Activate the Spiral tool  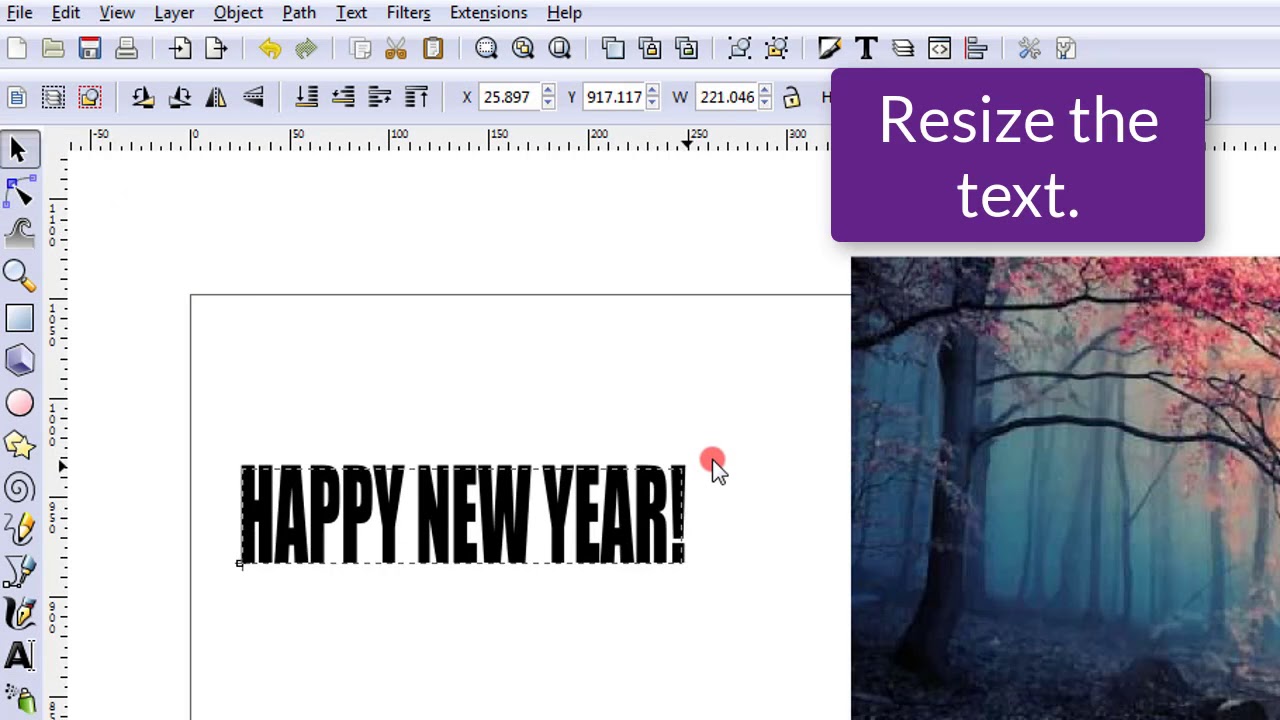(19, 488)
